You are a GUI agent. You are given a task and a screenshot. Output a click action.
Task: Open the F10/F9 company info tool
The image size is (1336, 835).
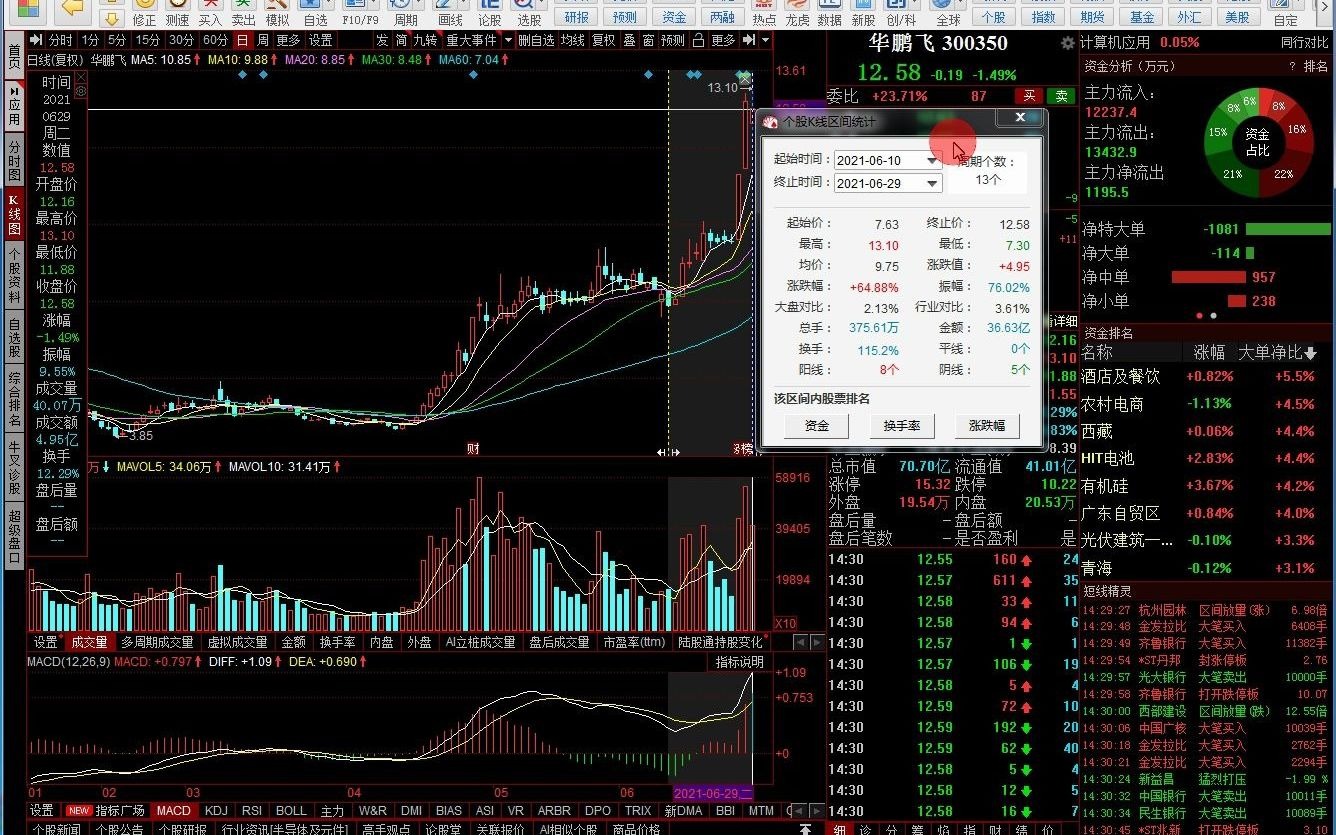[x=359, y=12]
